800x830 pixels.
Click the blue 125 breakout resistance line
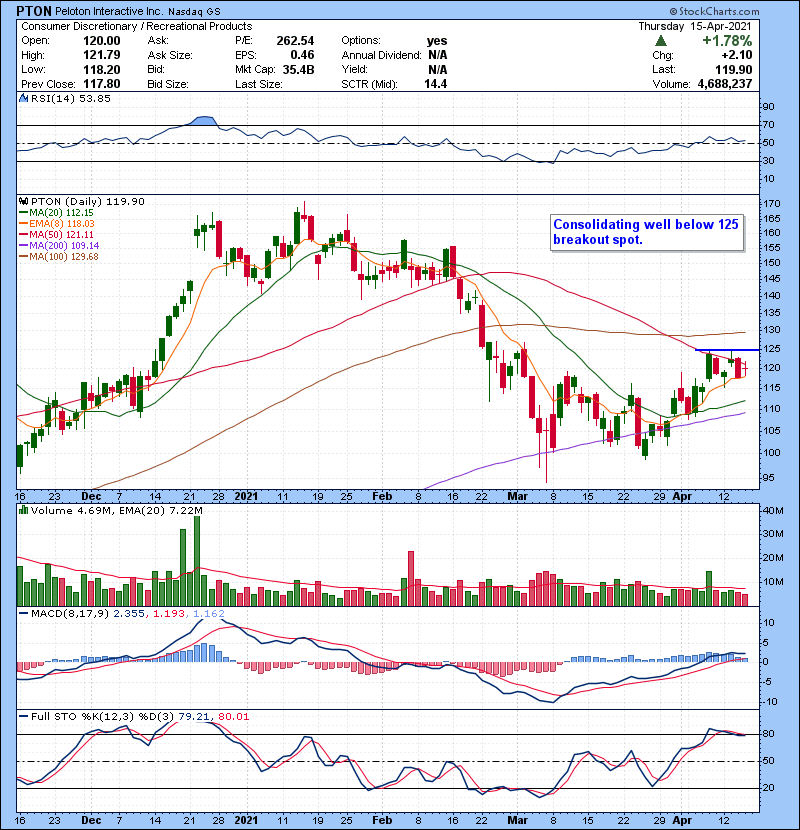pyautogui.click(x=727, y=350)
